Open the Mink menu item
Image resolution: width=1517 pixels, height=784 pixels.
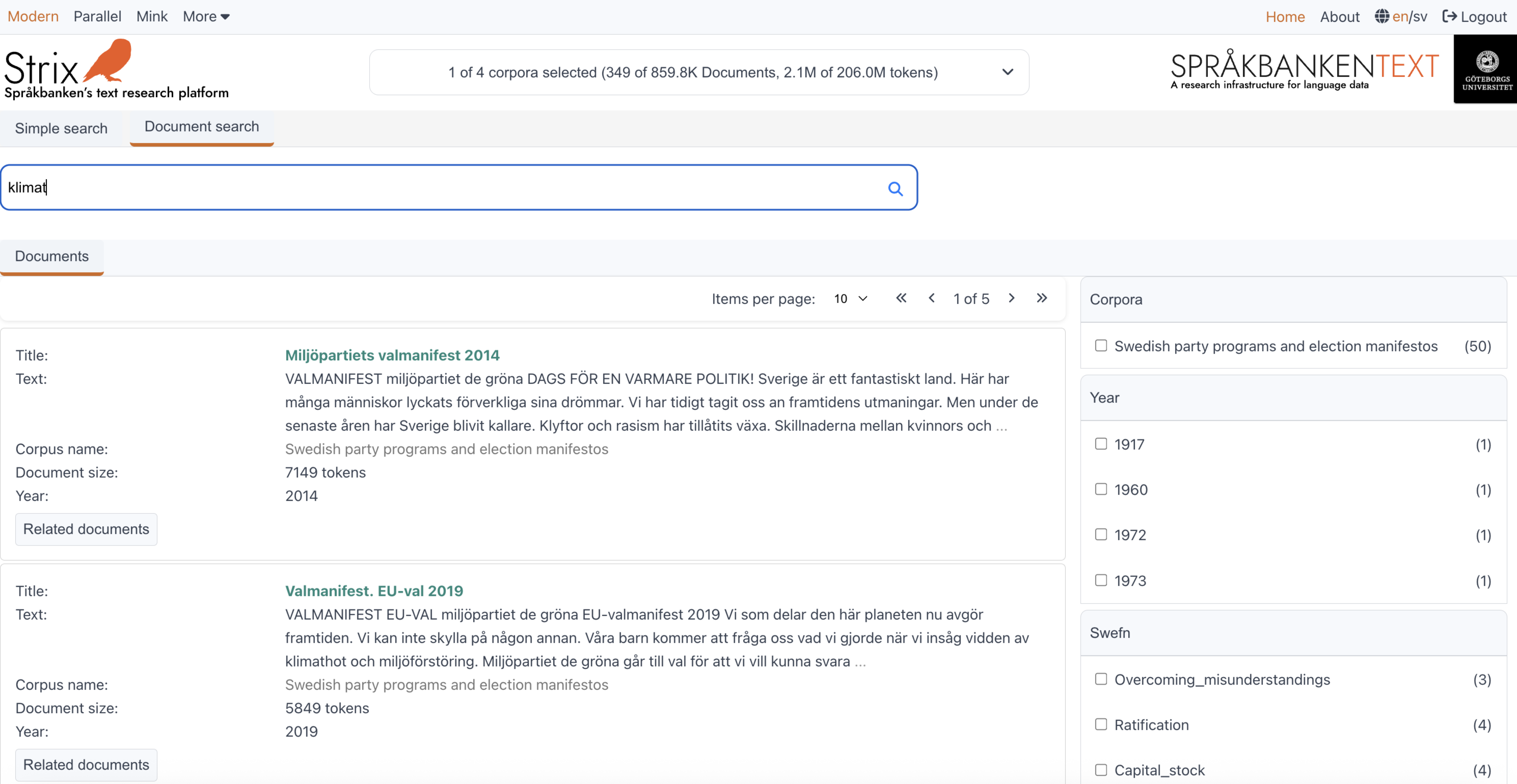152,16
